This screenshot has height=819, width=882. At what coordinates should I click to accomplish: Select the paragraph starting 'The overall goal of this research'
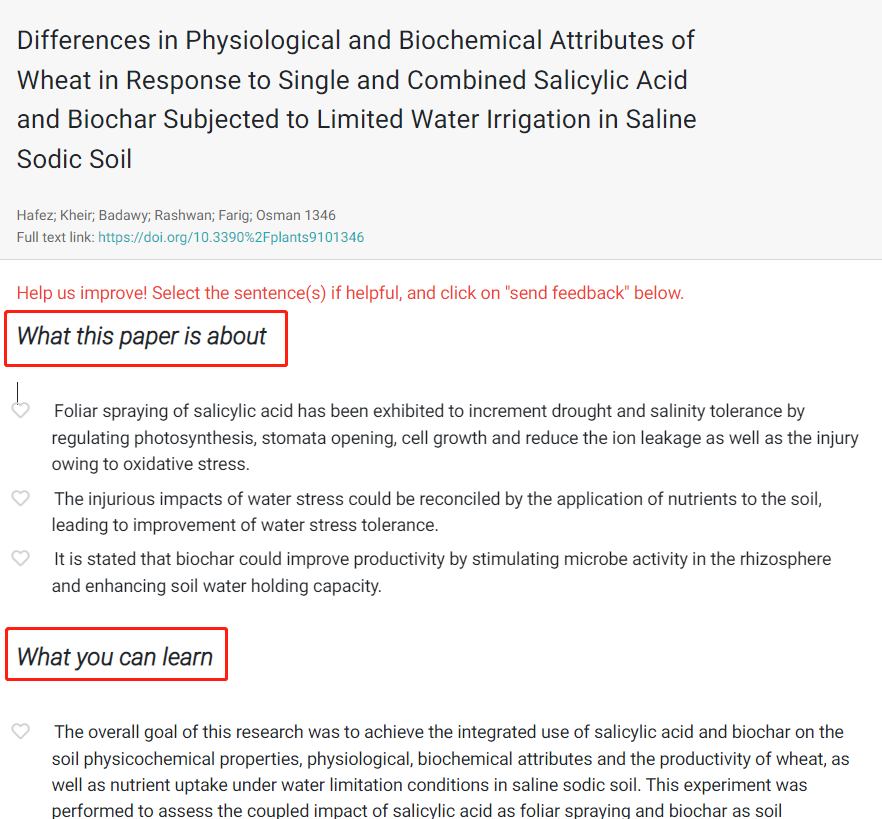(450, 771)
